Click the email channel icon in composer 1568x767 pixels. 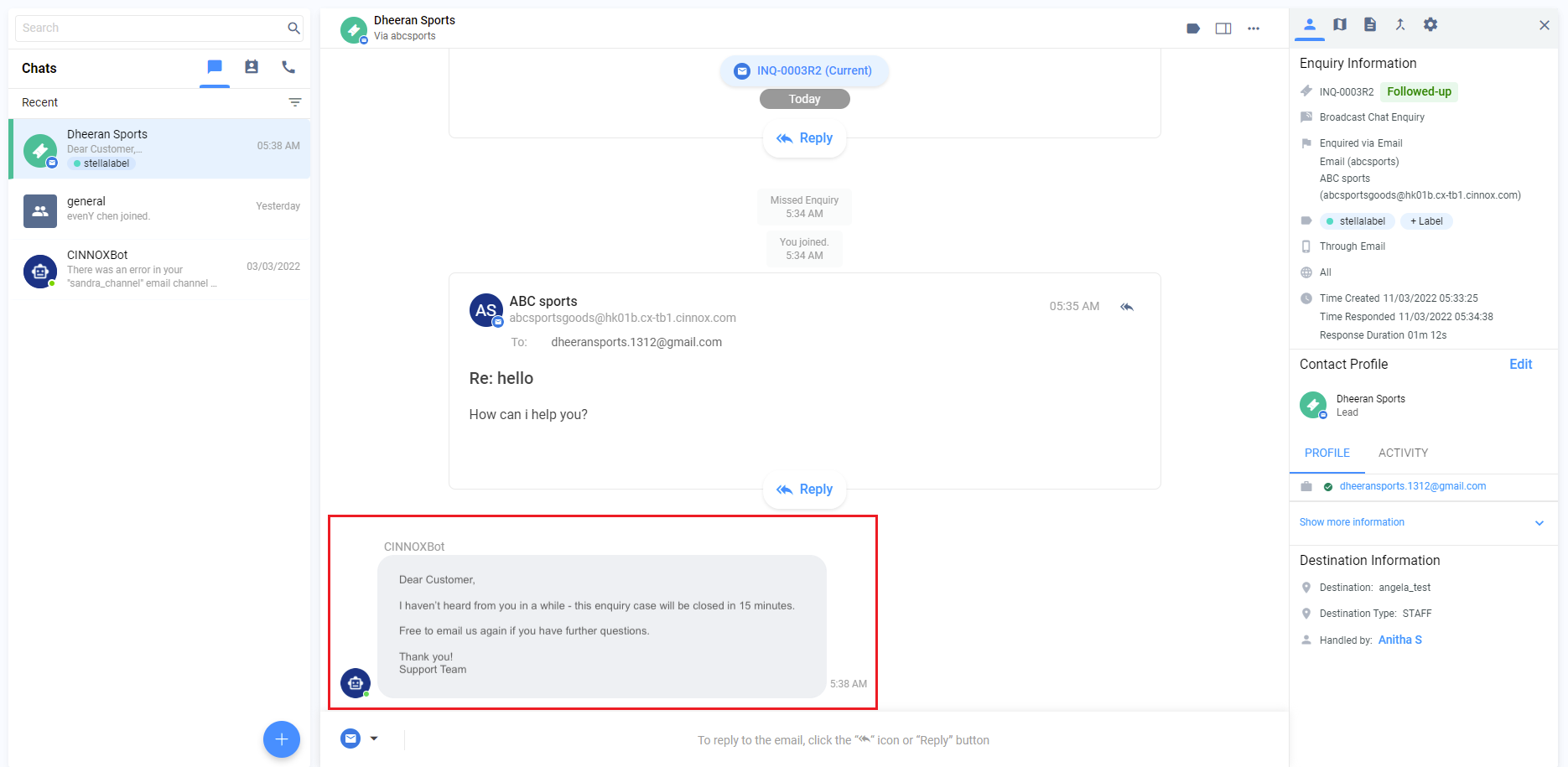point(350,738)
